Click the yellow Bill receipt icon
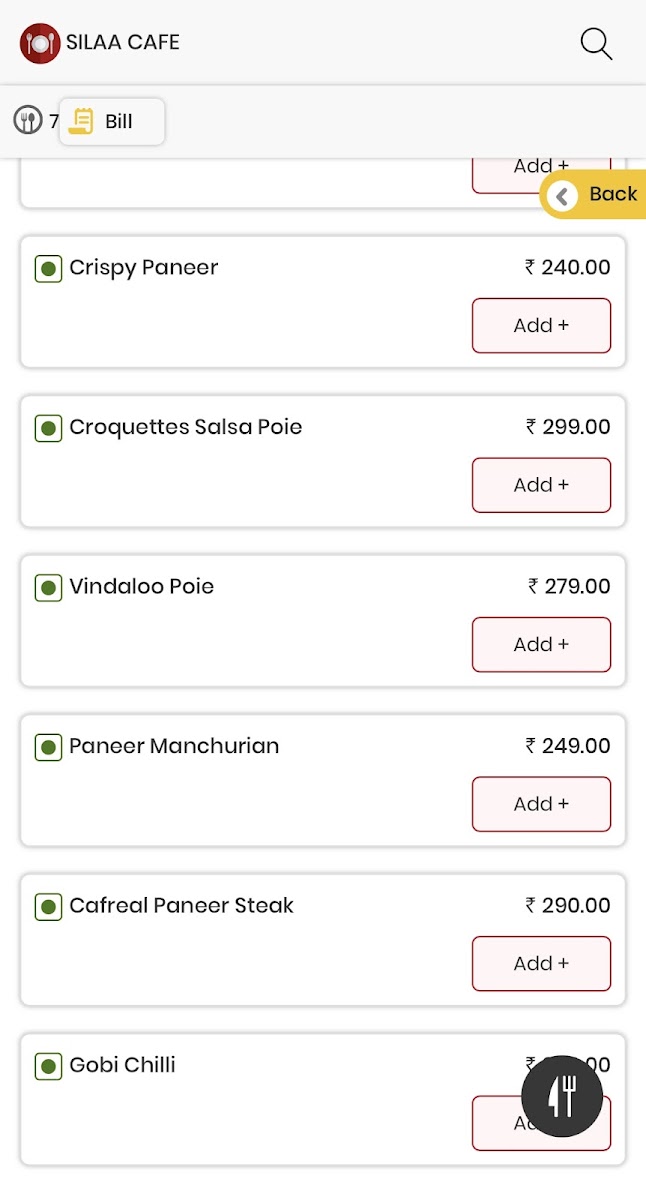 point(82,121)
